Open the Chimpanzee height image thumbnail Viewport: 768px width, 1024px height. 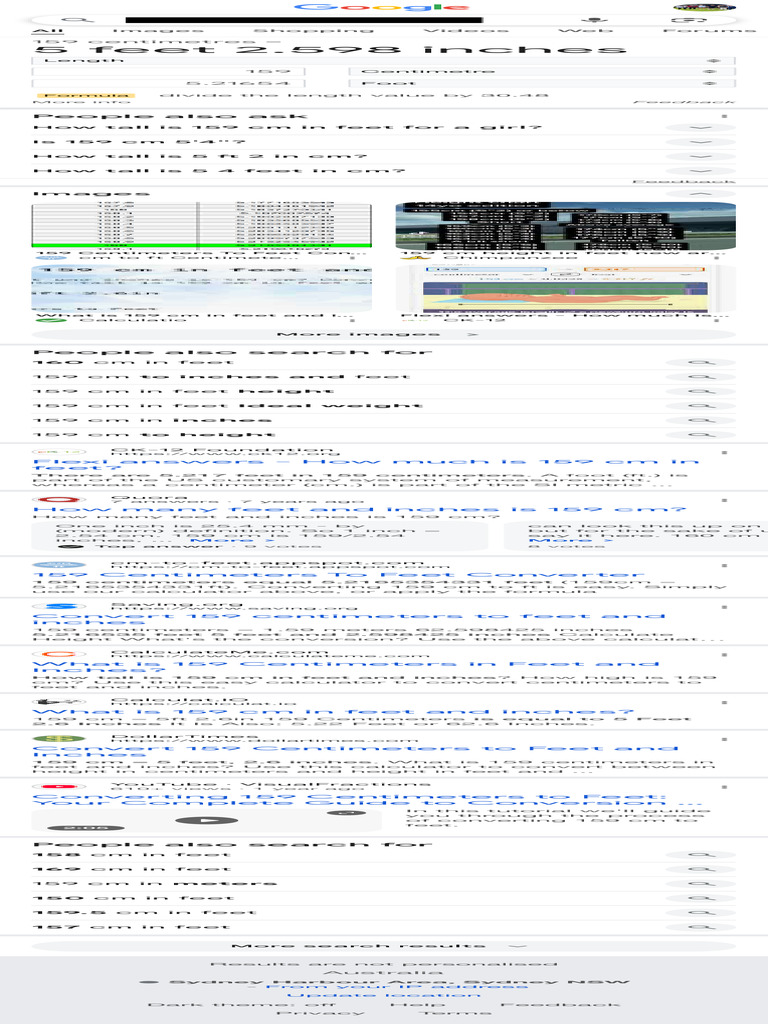coord(566,226)
